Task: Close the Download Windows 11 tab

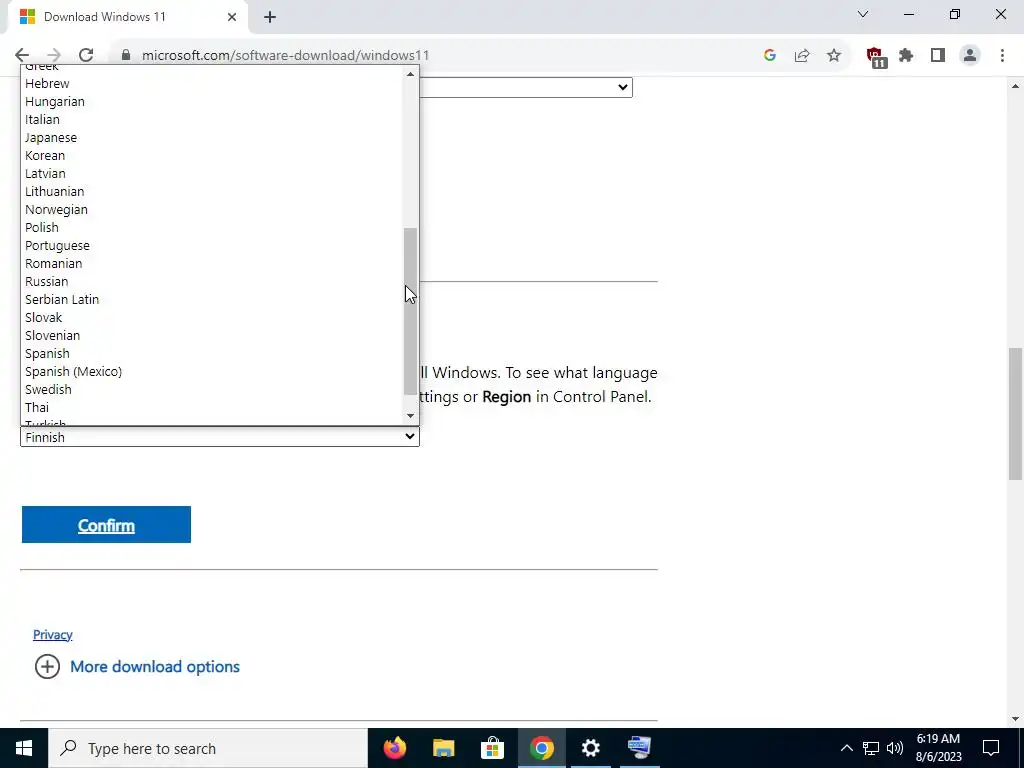Action: click(232, 17)
